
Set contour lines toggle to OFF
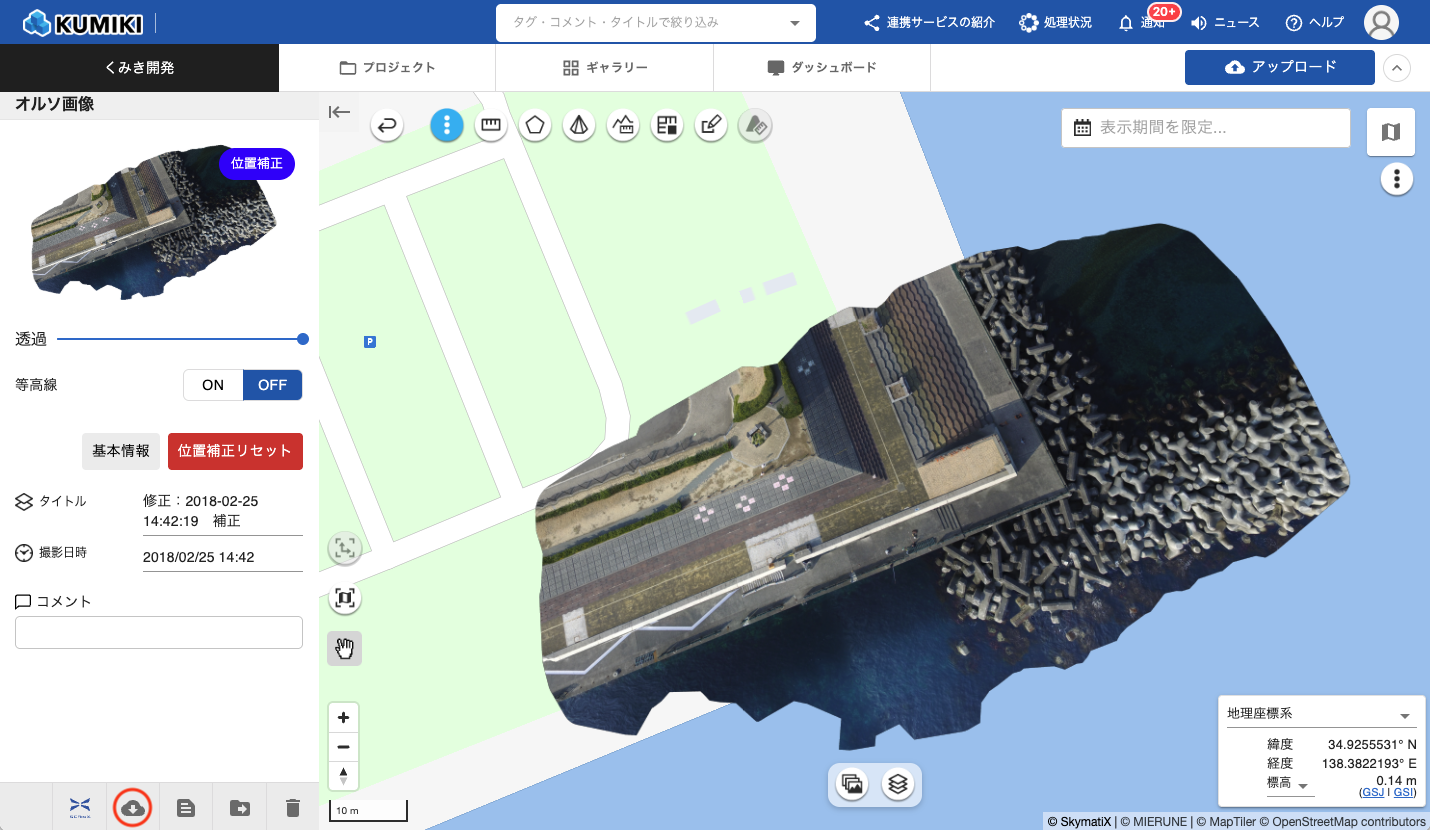coord(272,385)
